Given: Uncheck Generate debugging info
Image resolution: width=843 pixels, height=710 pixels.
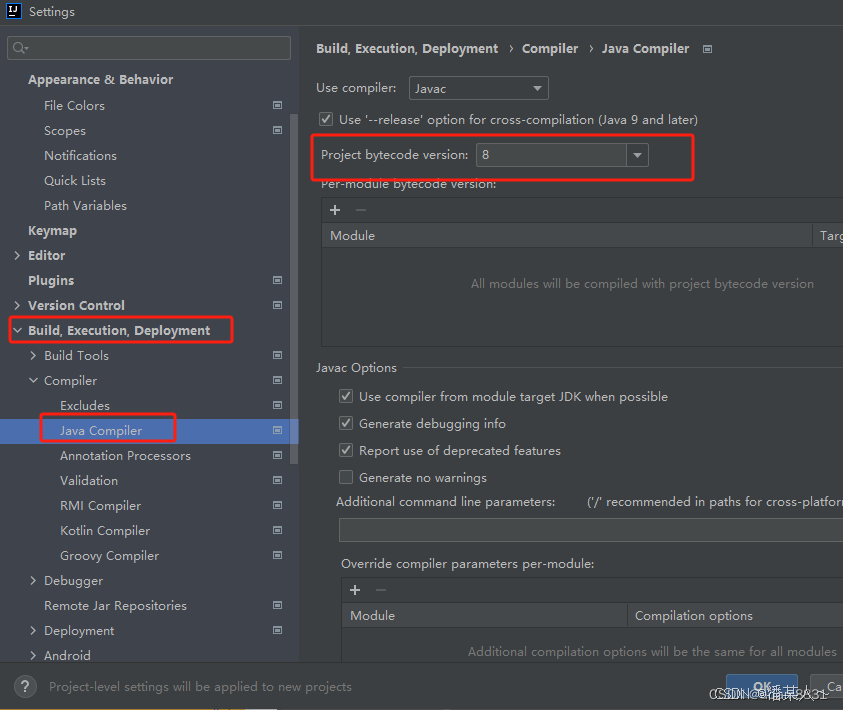Looking at the screenshot, I should (346, 423).
